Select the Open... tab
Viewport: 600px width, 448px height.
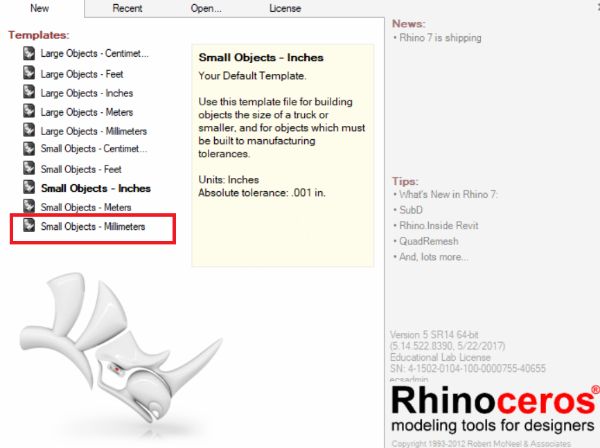tap(206, 8)
